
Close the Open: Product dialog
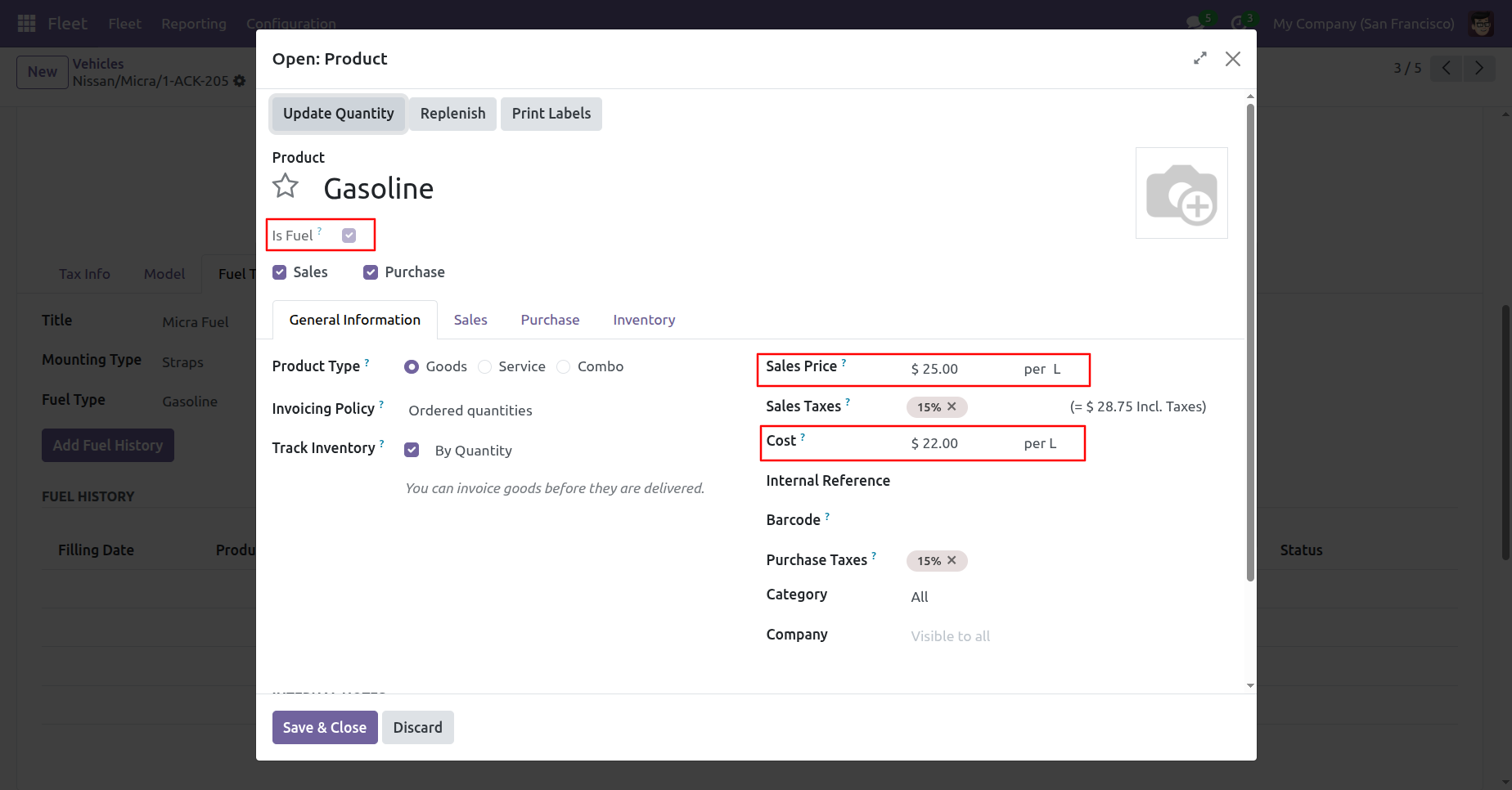1233,59
